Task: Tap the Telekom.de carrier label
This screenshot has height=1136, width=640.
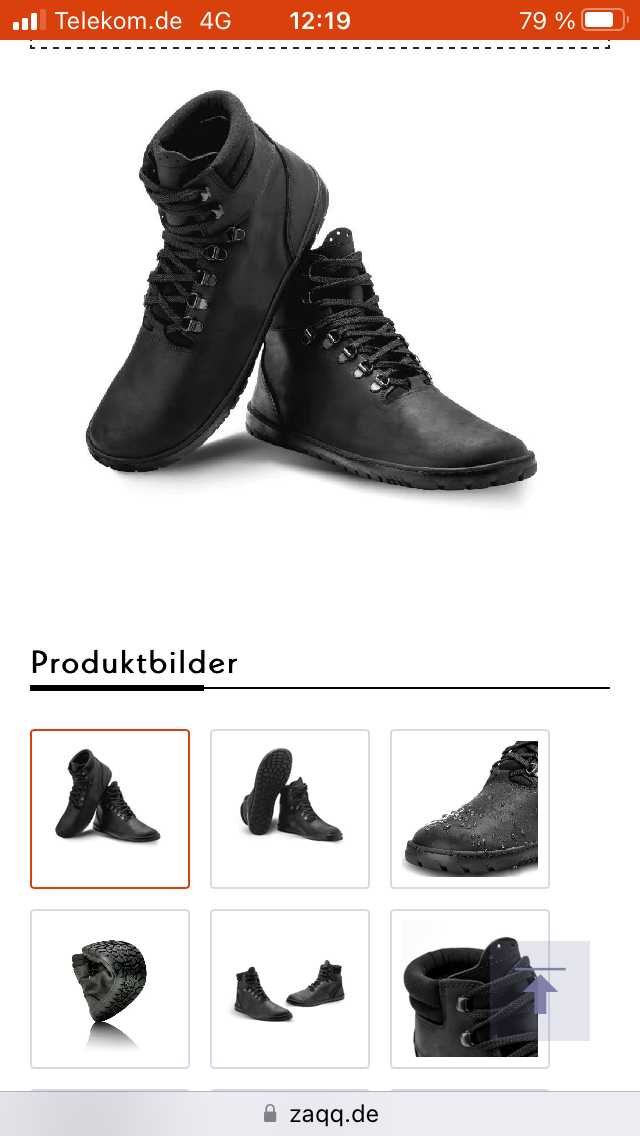Action: point(118,21)
